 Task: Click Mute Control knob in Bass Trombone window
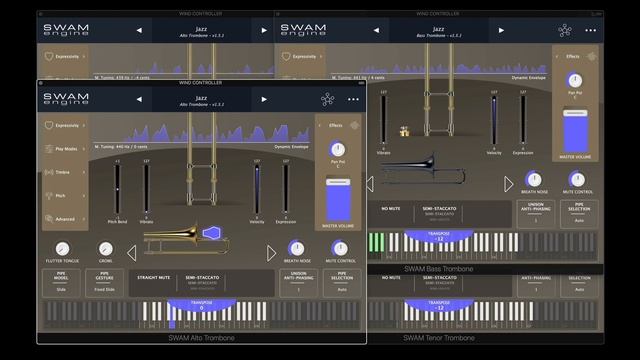[577, 179]
